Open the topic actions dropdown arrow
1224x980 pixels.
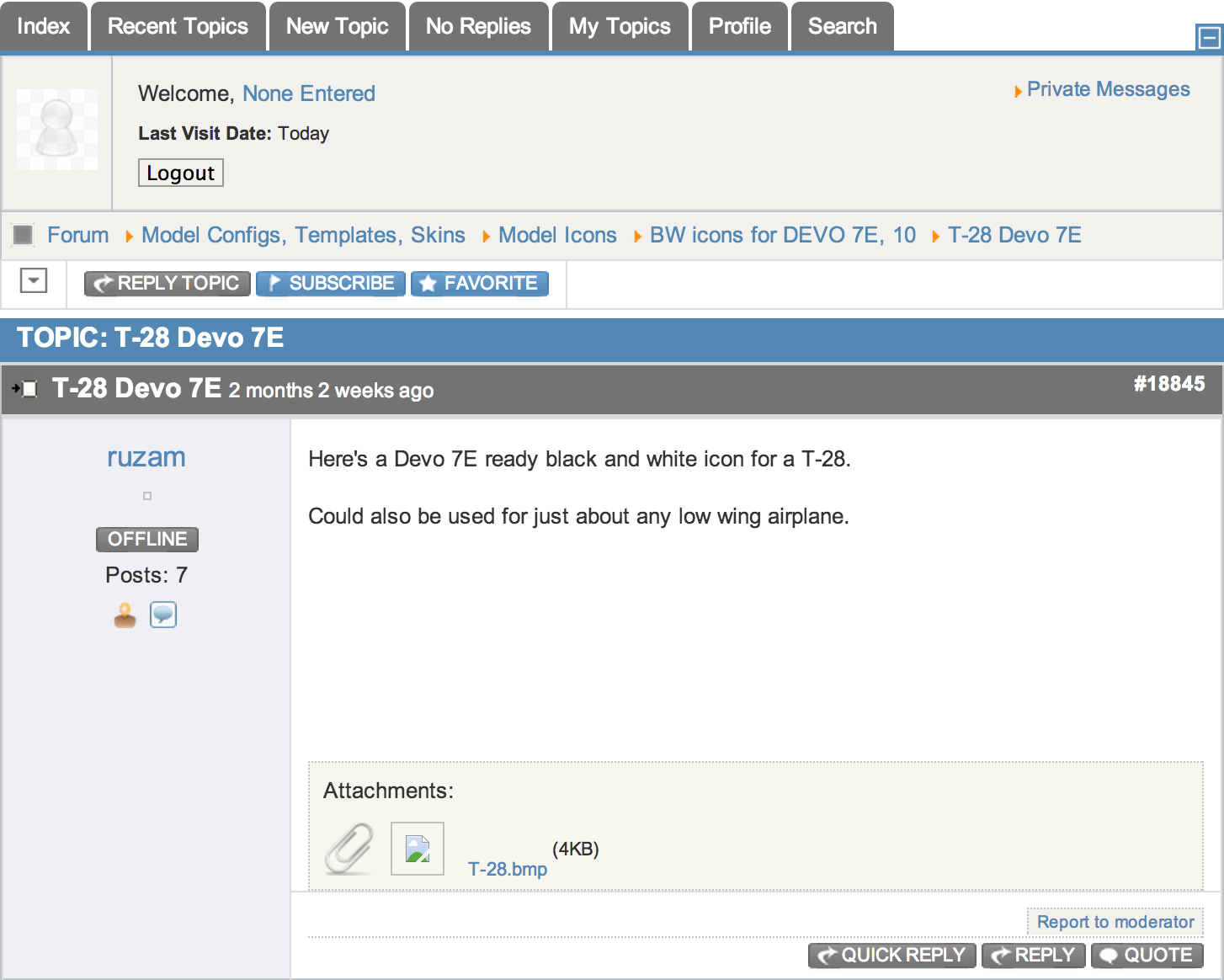[34, 280]
